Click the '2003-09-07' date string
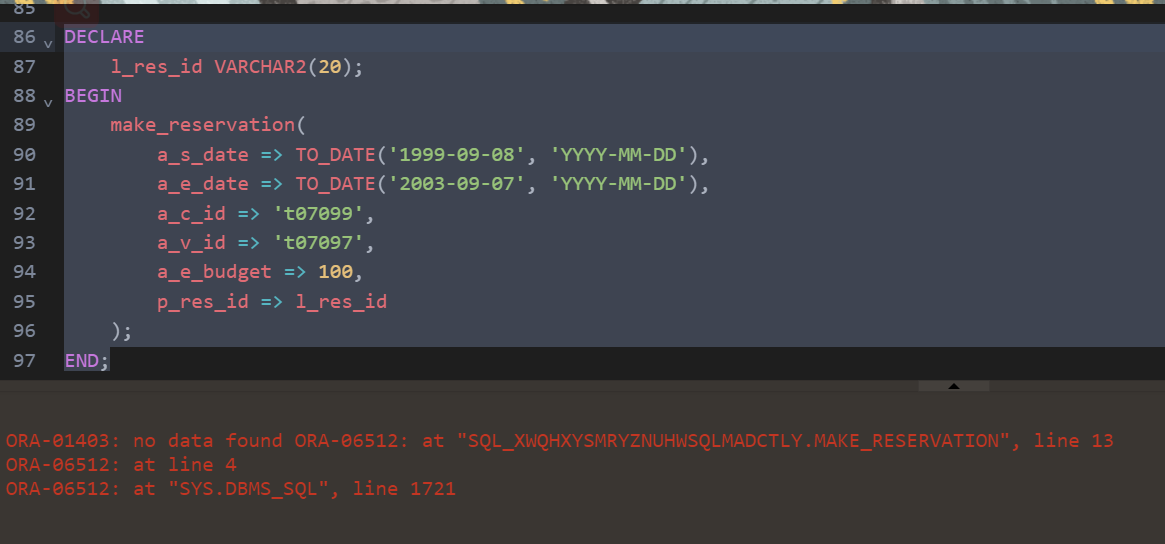This screenshot has height=544, width=1165. click(458, 184)
